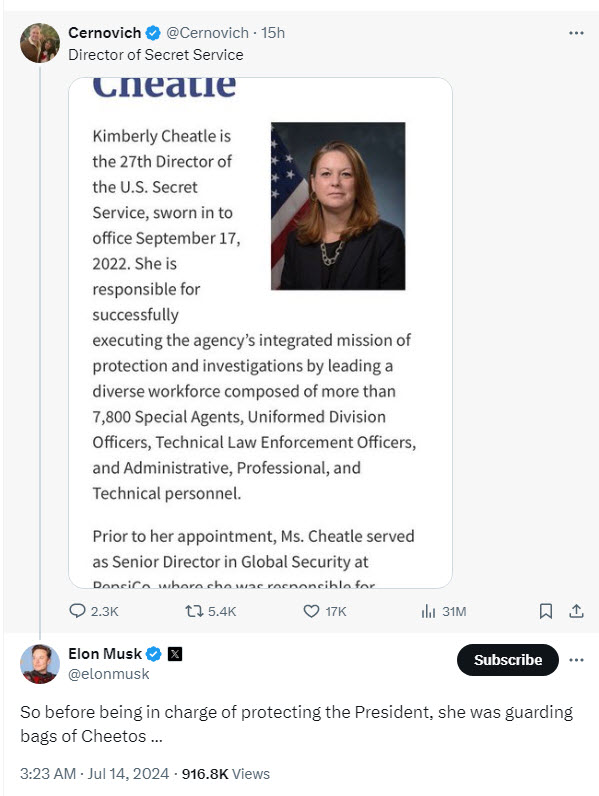Screen dimensions: 599x796
Task: Click the Elon Musk display name
Action: [x=105, y=654]
